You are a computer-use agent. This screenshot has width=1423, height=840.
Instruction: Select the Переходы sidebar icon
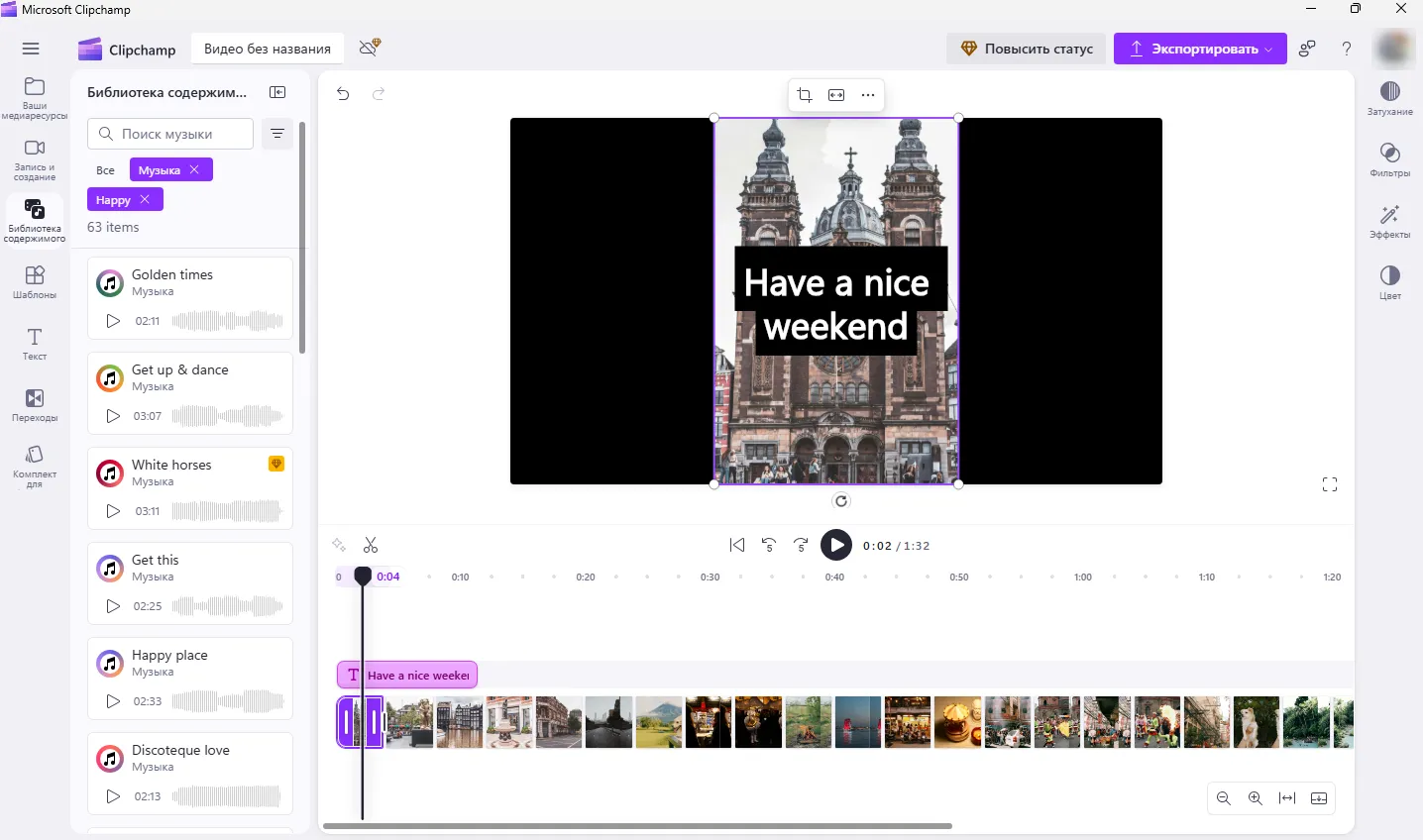click(34, 404)
